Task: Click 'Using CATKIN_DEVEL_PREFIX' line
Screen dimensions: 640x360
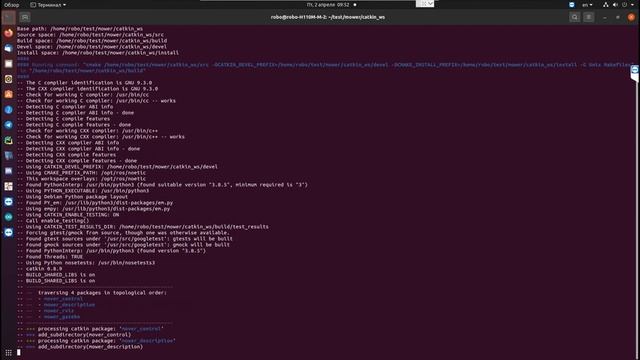Action: tap(117, 167)
